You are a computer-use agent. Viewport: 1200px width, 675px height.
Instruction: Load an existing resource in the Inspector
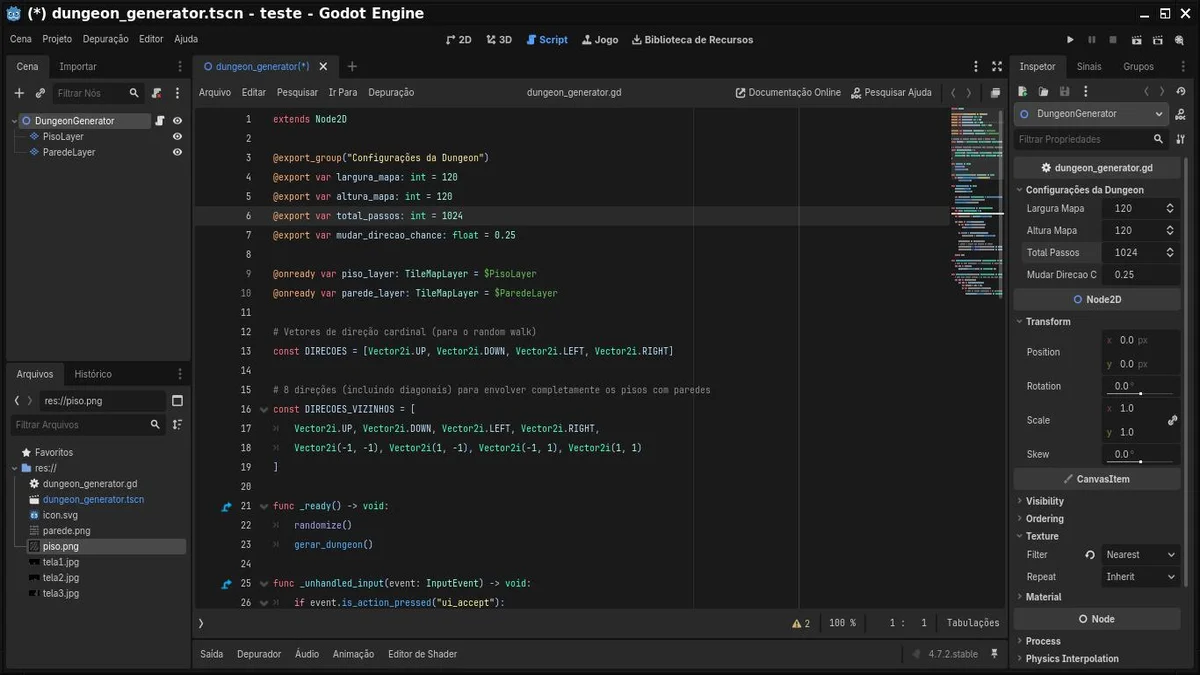(x=1044, y=91)
